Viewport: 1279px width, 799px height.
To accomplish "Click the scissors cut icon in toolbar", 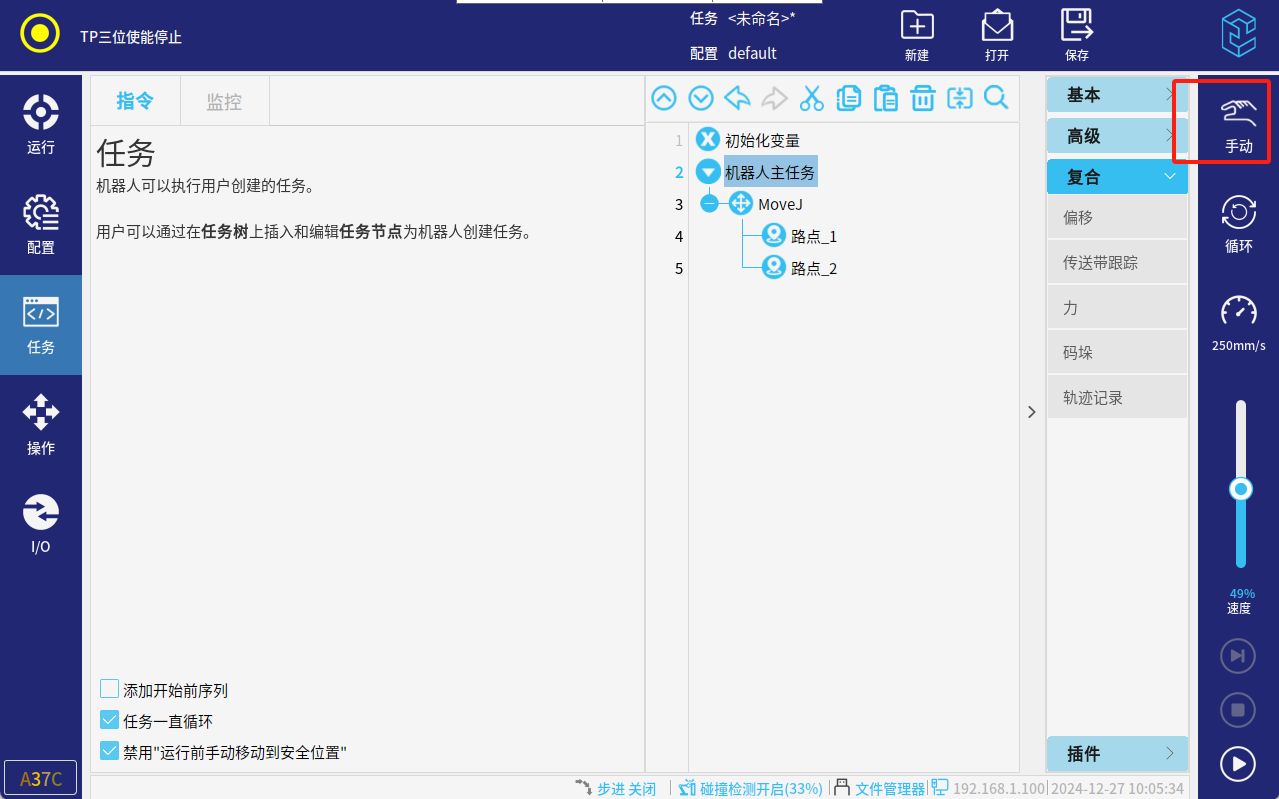I will 811,98.
